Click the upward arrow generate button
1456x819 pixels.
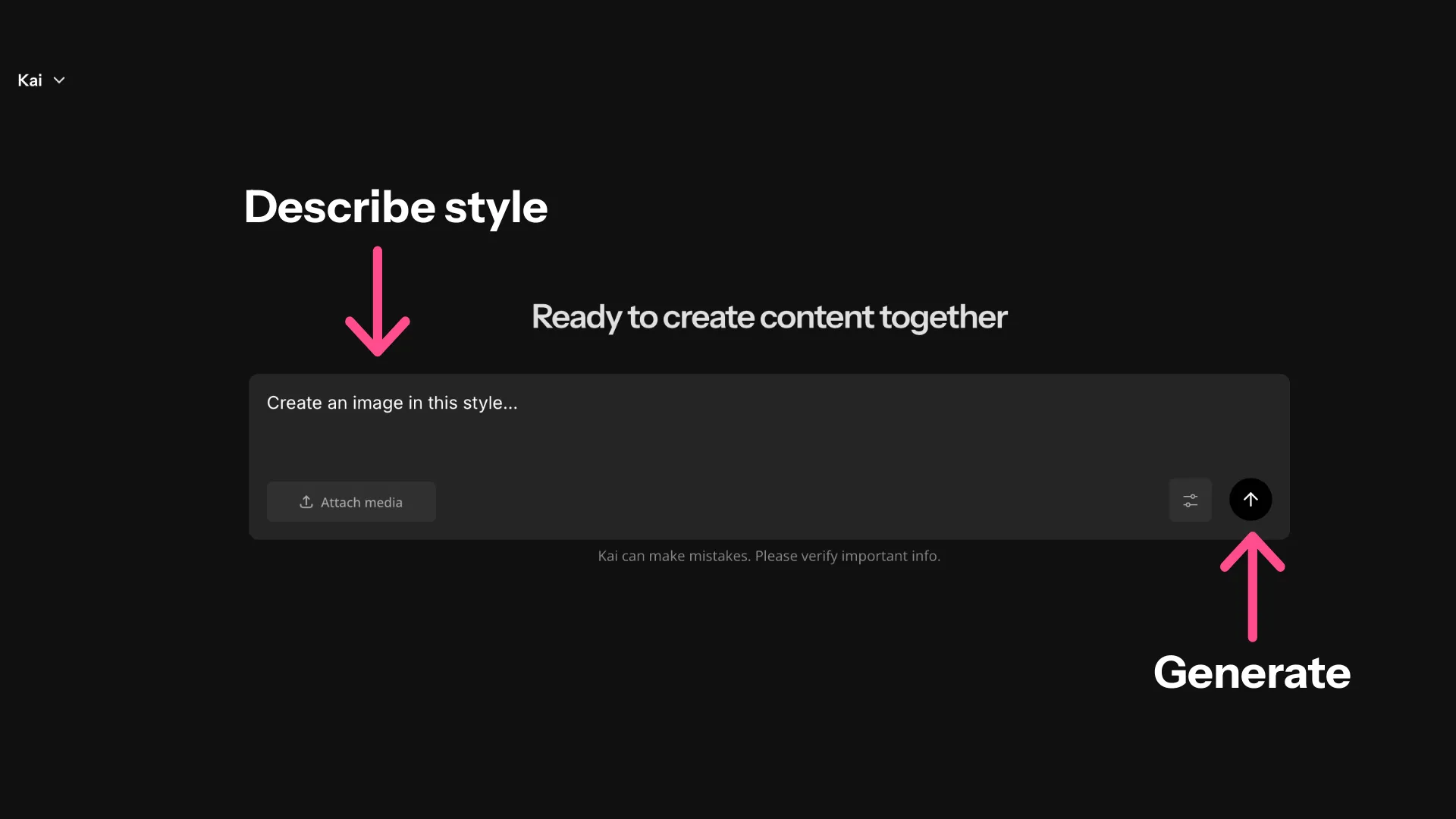tap(1250, 499)
